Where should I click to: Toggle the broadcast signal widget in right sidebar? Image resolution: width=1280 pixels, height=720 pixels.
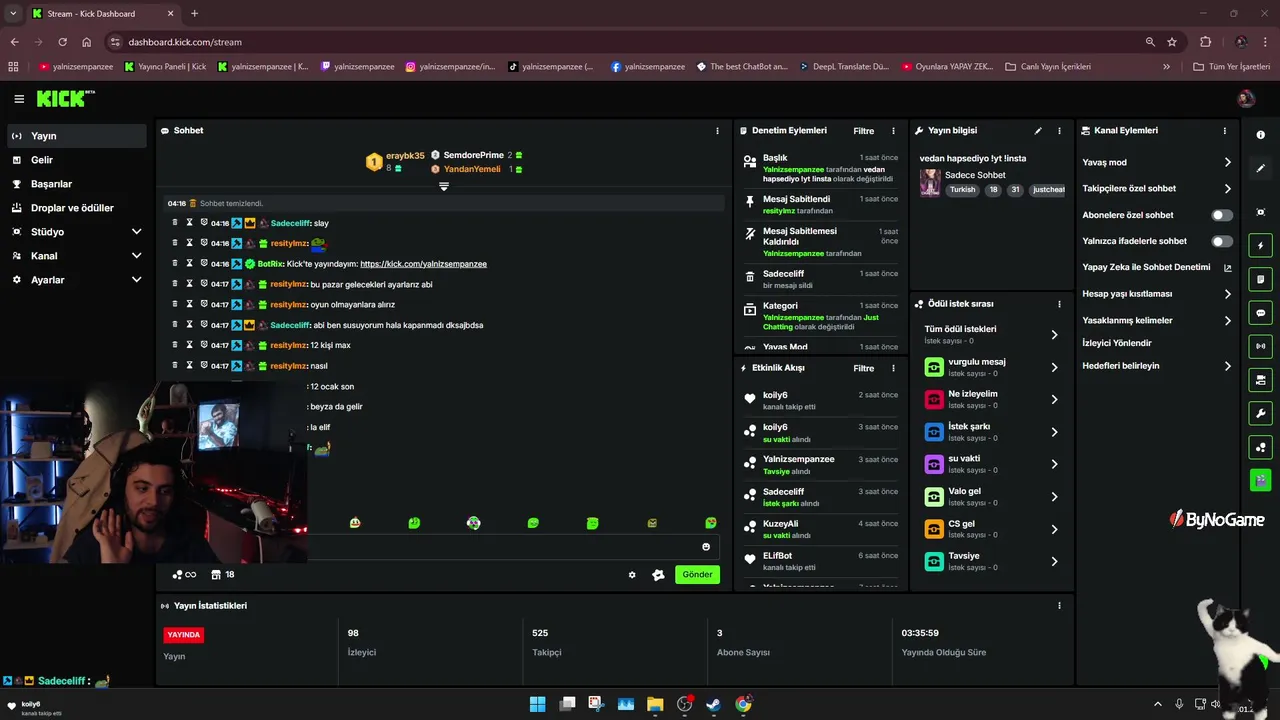coord(1260,346)
